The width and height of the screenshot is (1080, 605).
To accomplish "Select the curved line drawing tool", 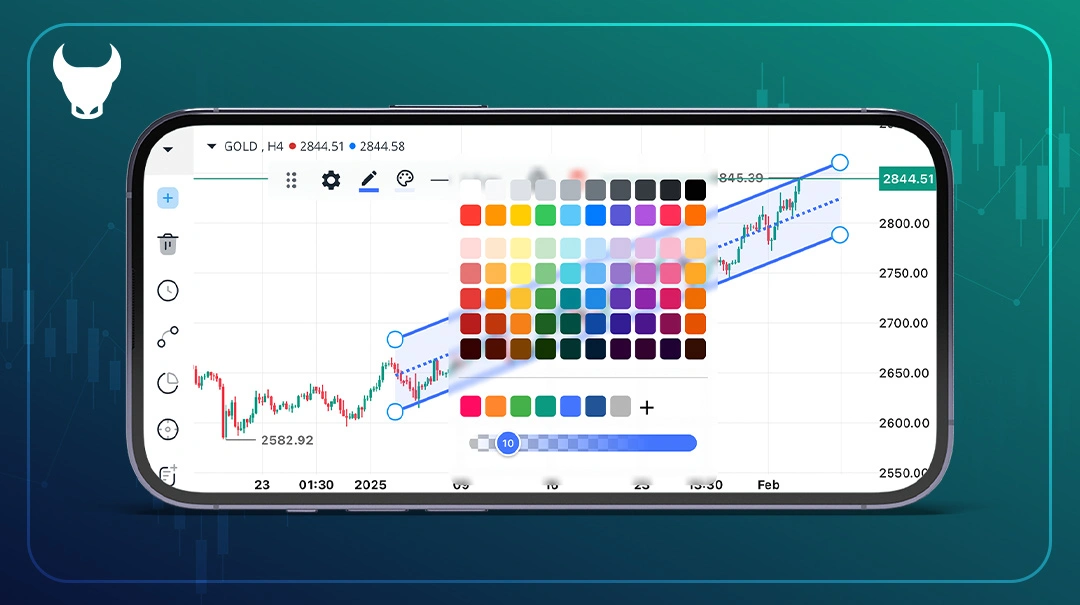I will 168,337.
